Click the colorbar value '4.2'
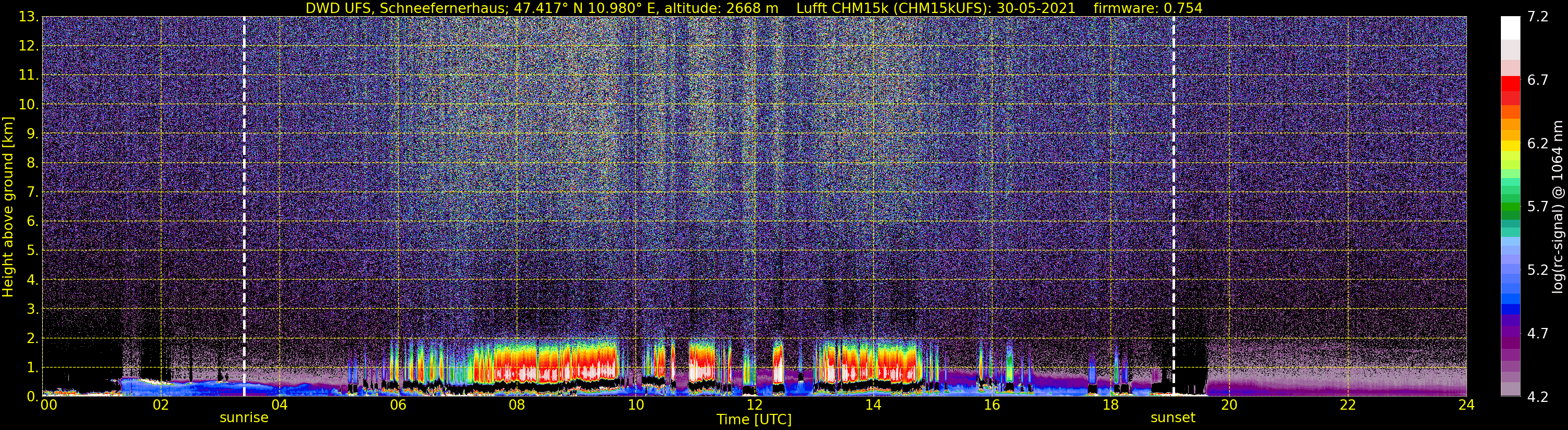The height and width of the screenshot is (430, 1568). [1538, 397]
